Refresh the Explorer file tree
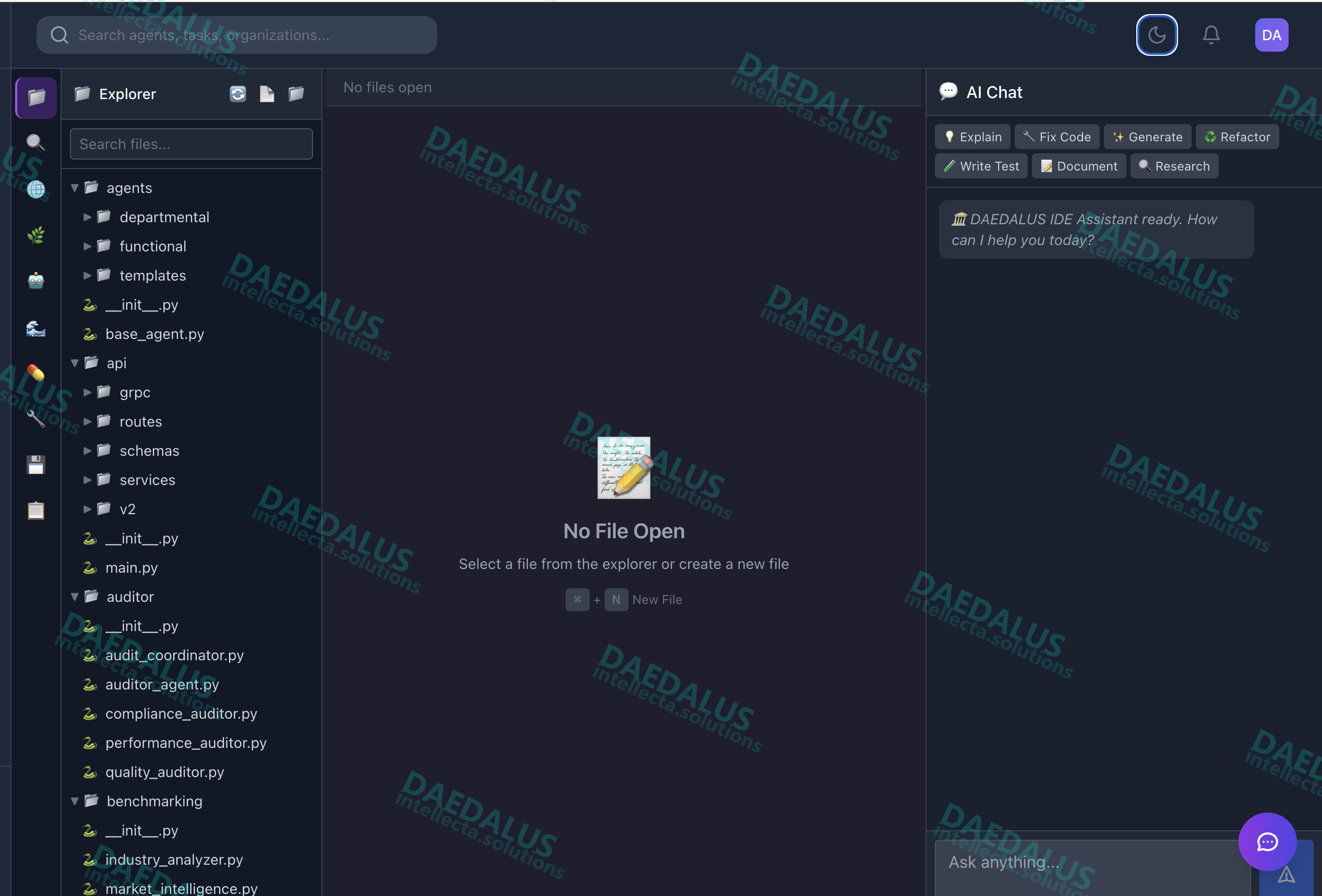The height and width of the screenshot is (896, 1322). coord(238,94)
